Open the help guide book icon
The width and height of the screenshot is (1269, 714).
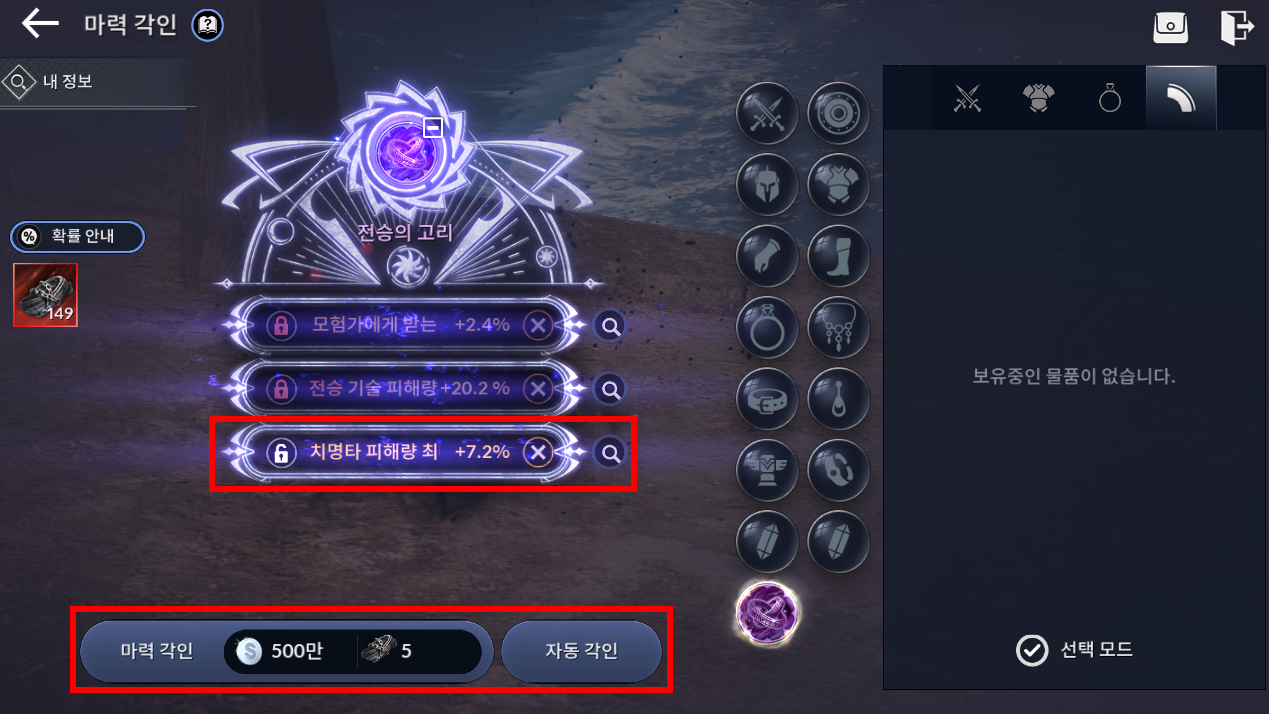(x=207, y=25)
